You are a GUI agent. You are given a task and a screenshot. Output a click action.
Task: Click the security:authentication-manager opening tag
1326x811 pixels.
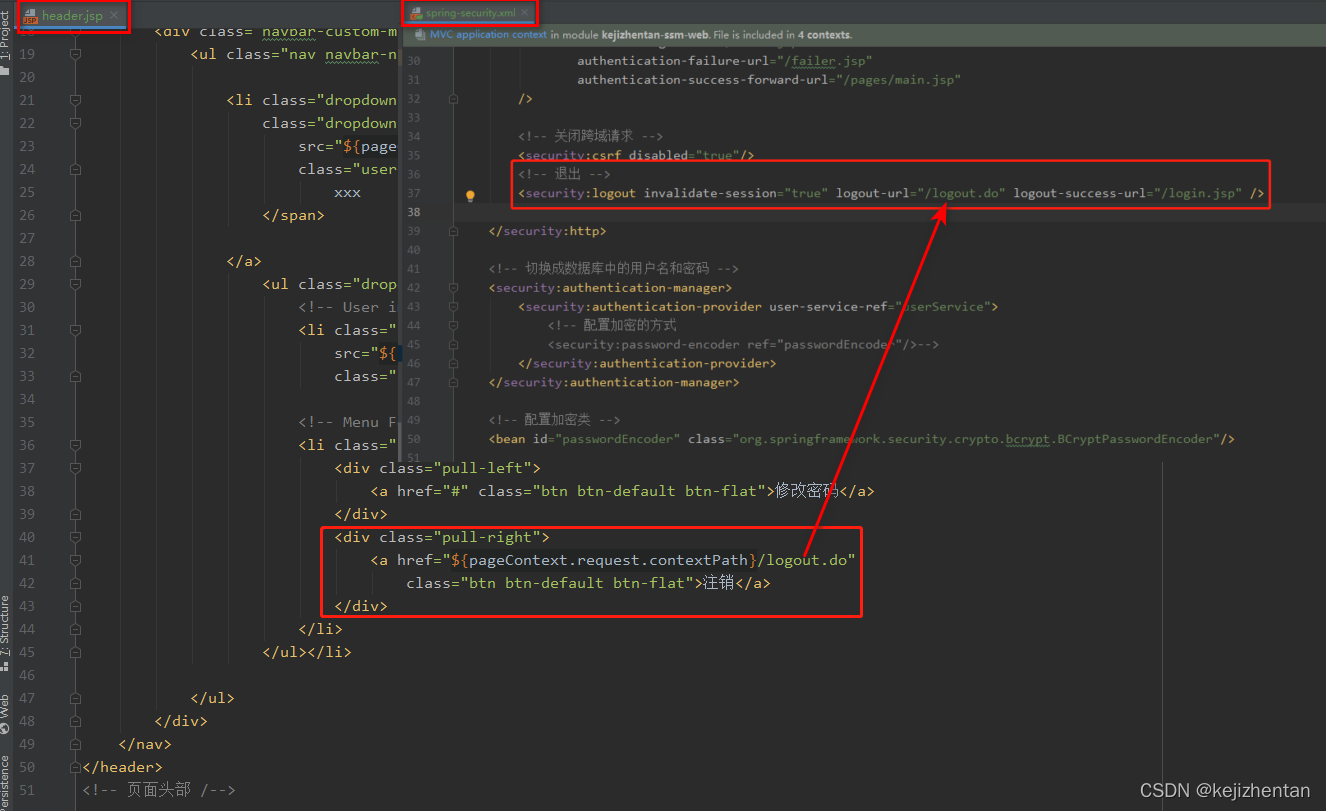(x=610, y=288)
